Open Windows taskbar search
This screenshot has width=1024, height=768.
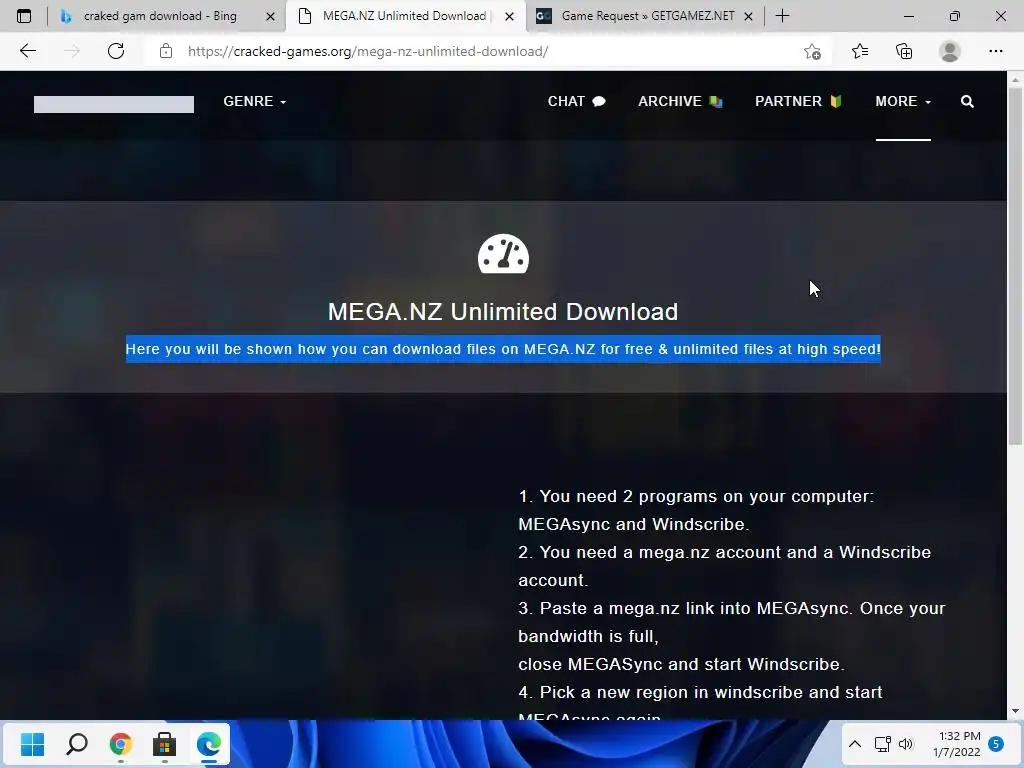click(x=77, y=744)
